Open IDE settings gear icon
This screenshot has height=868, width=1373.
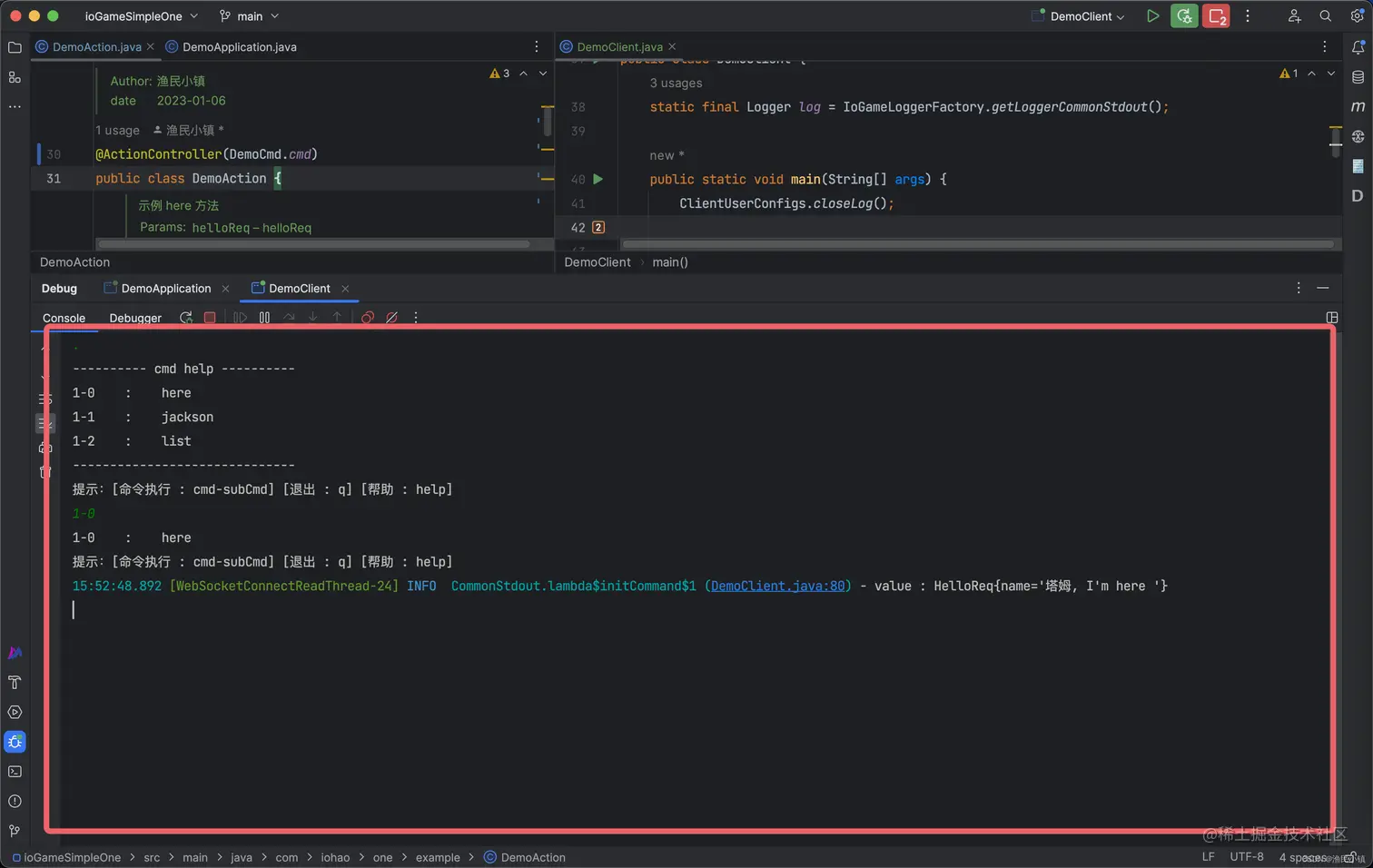[x=1357, y=16]
